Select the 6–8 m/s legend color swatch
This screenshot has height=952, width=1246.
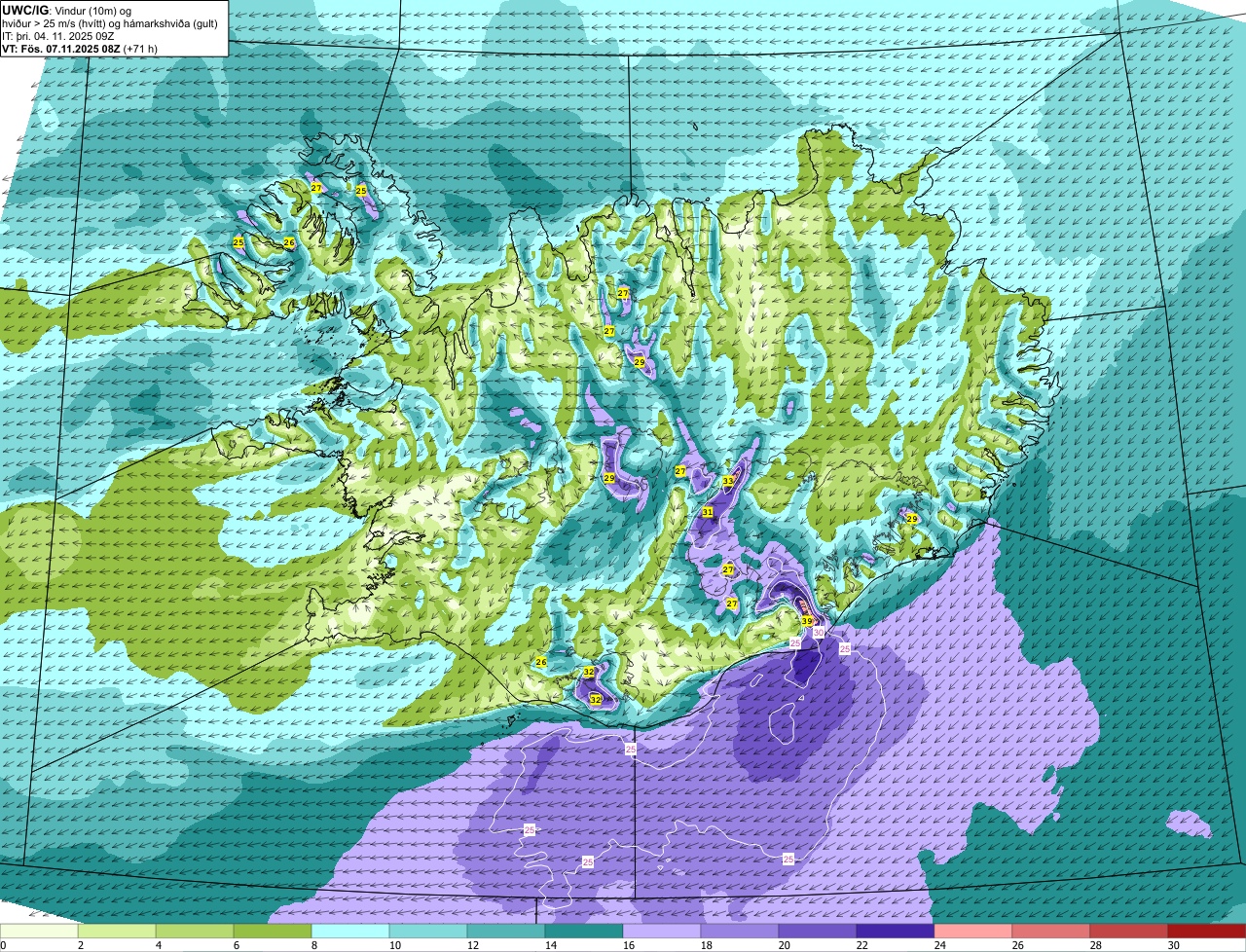(273, 932)
